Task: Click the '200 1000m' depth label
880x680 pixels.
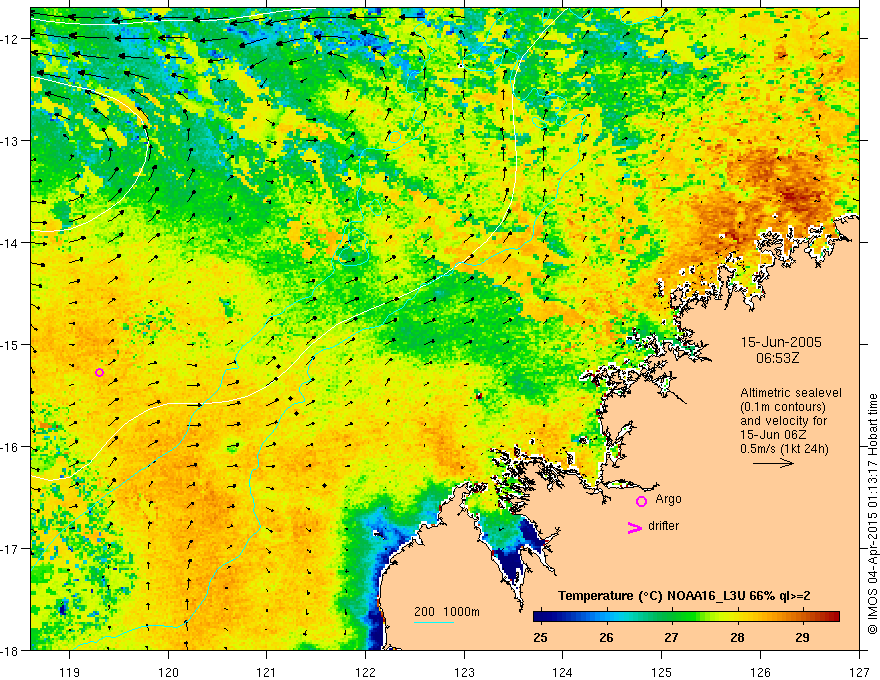Action: point(447,612)
